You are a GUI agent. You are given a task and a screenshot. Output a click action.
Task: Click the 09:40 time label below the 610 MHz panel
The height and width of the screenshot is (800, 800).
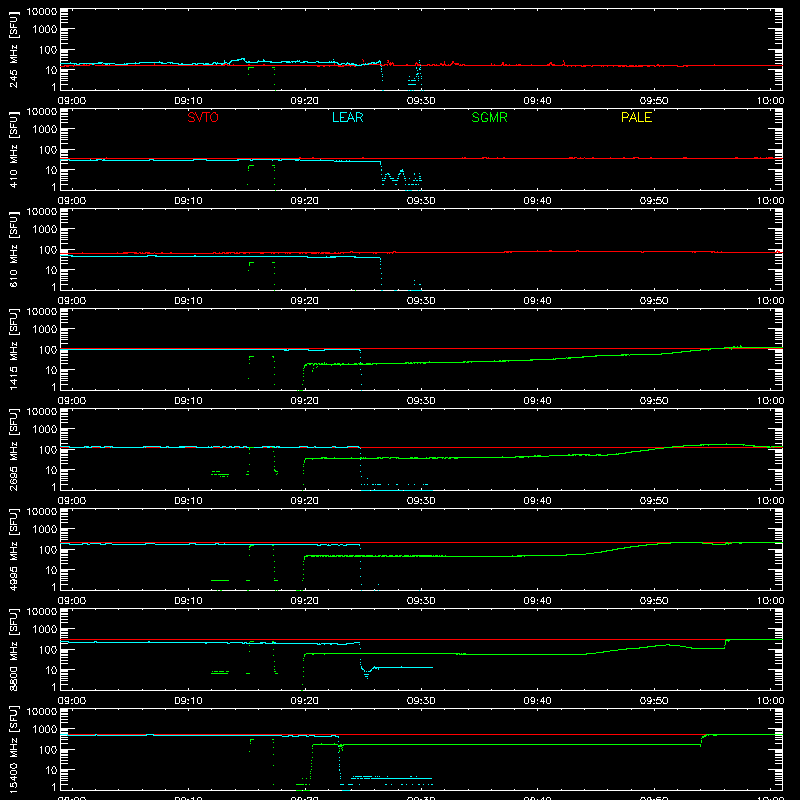pyautogui.click(x=537, y=301)
